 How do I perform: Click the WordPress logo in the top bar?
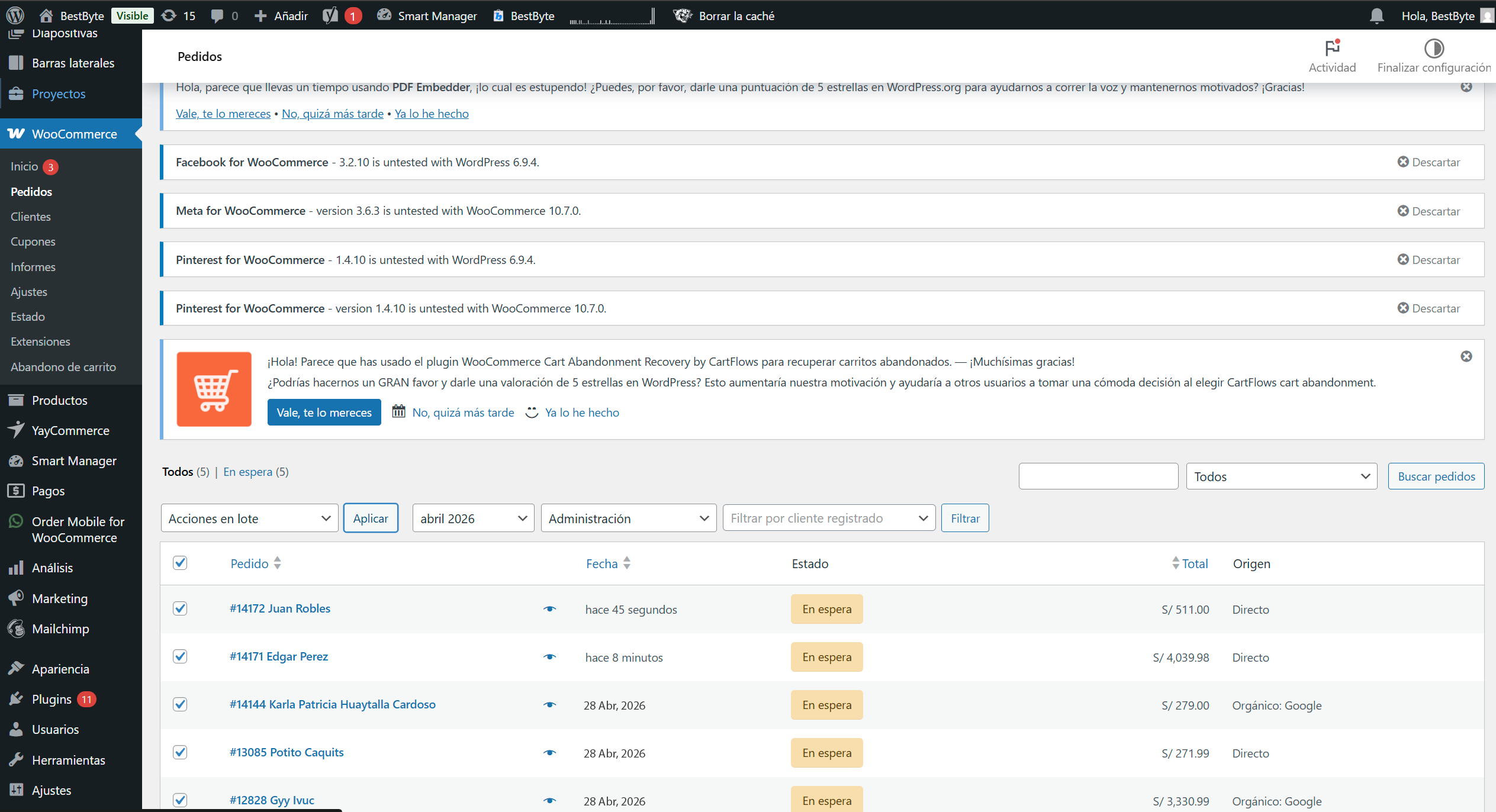[x=15, y=15]
